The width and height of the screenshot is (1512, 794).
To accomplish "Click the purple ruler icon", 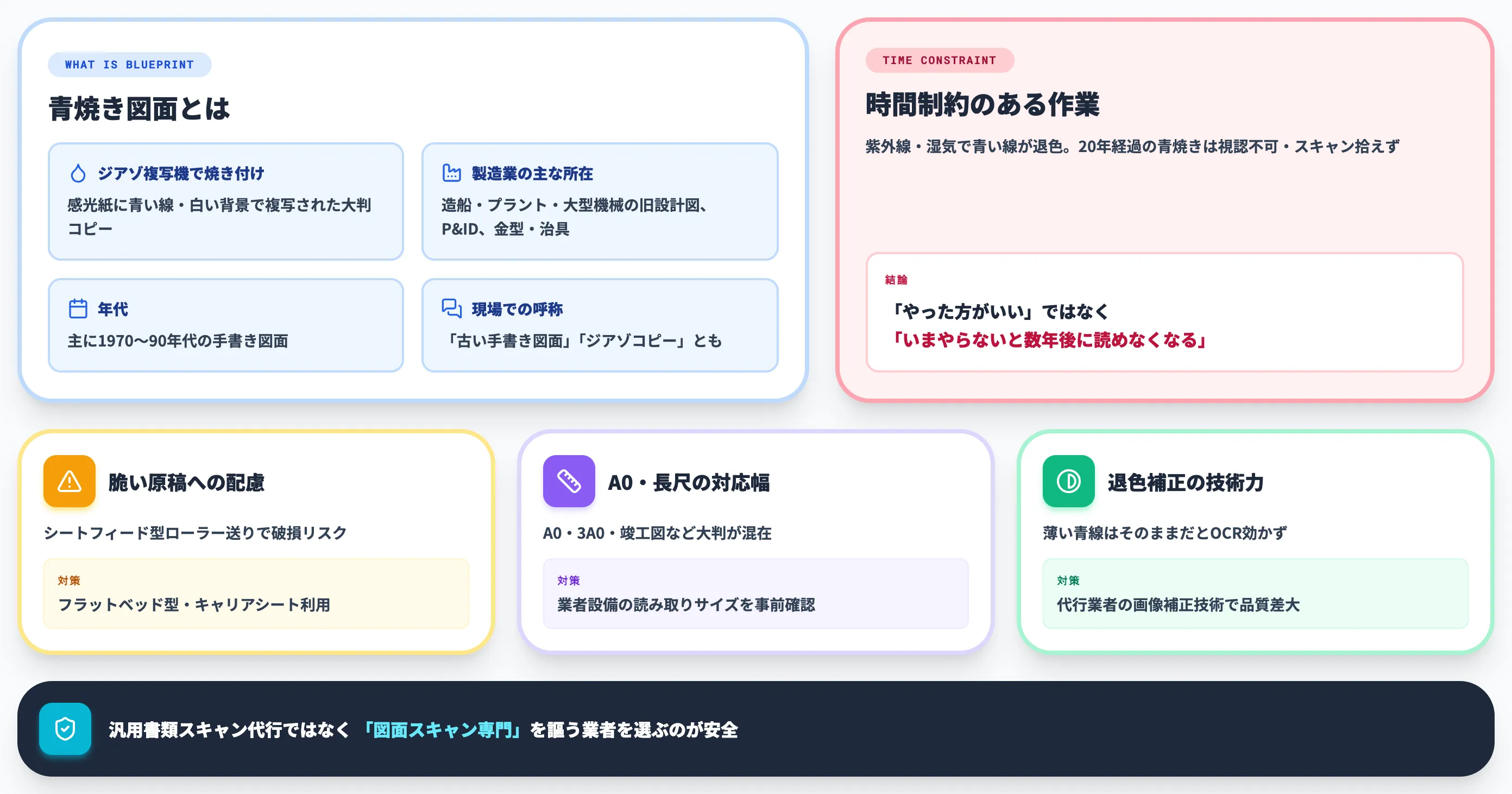I will pos(569,481).
